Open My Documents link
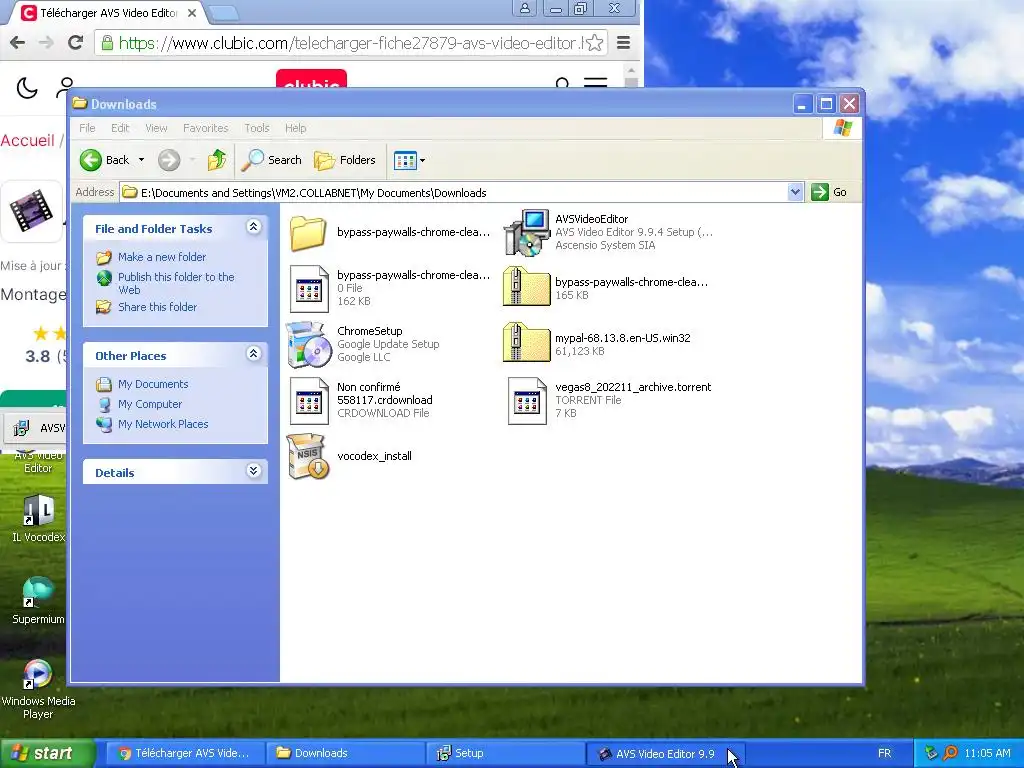This screenshot has height=768, width=1024. coord(153,384)
